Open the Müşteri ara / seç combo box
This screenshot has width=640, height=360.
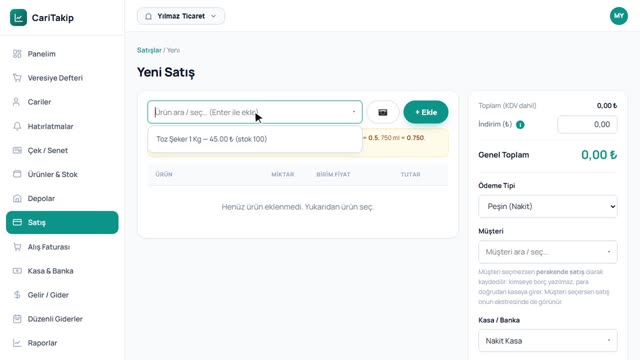coord(548,252)
